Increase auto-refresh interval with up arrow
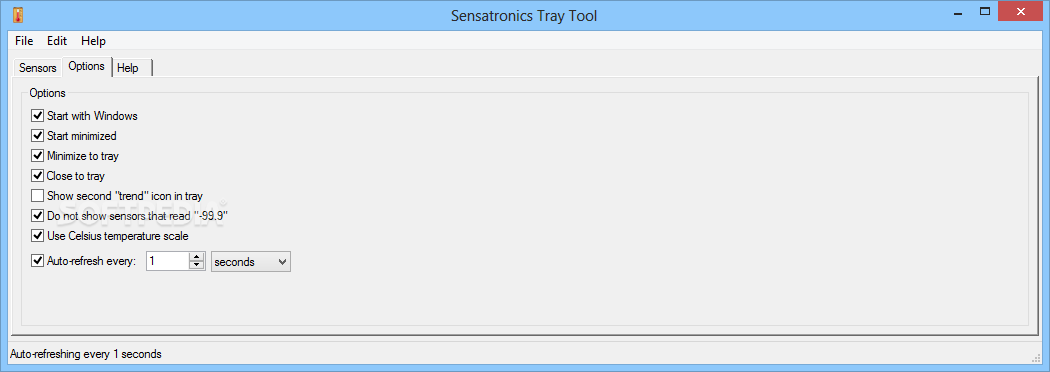Screen dimensions: 1050x372 [x=196, y=257]
